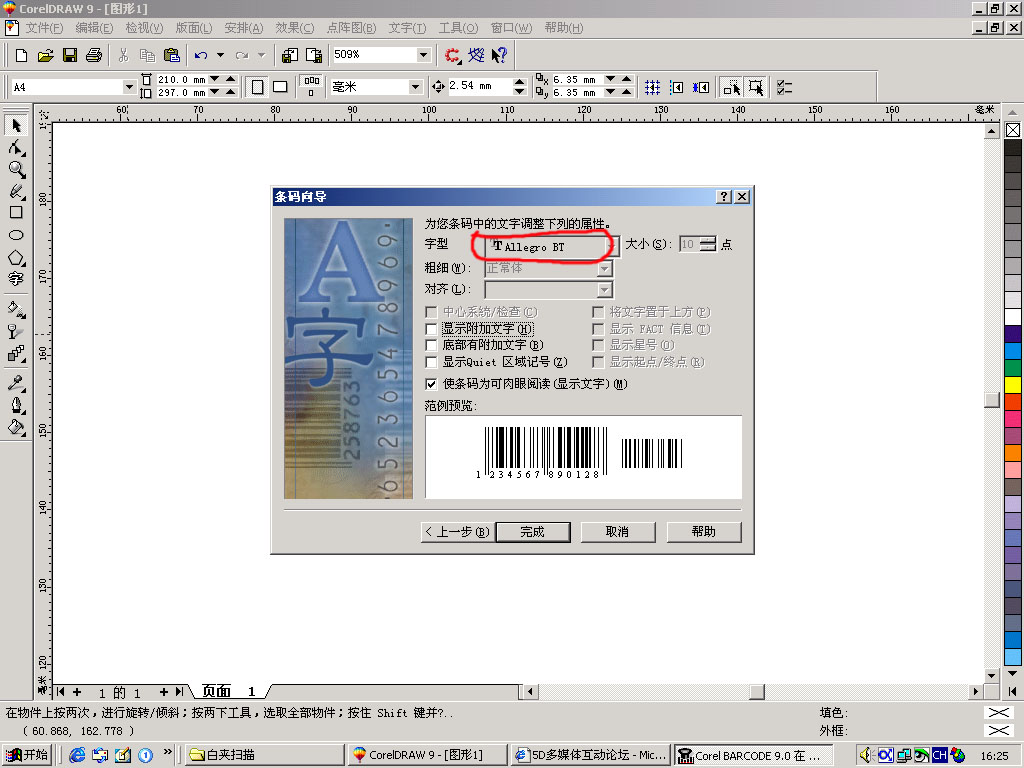Click the Save floppy disk icon
1024x768 pixels.
[x=70, y=56]
